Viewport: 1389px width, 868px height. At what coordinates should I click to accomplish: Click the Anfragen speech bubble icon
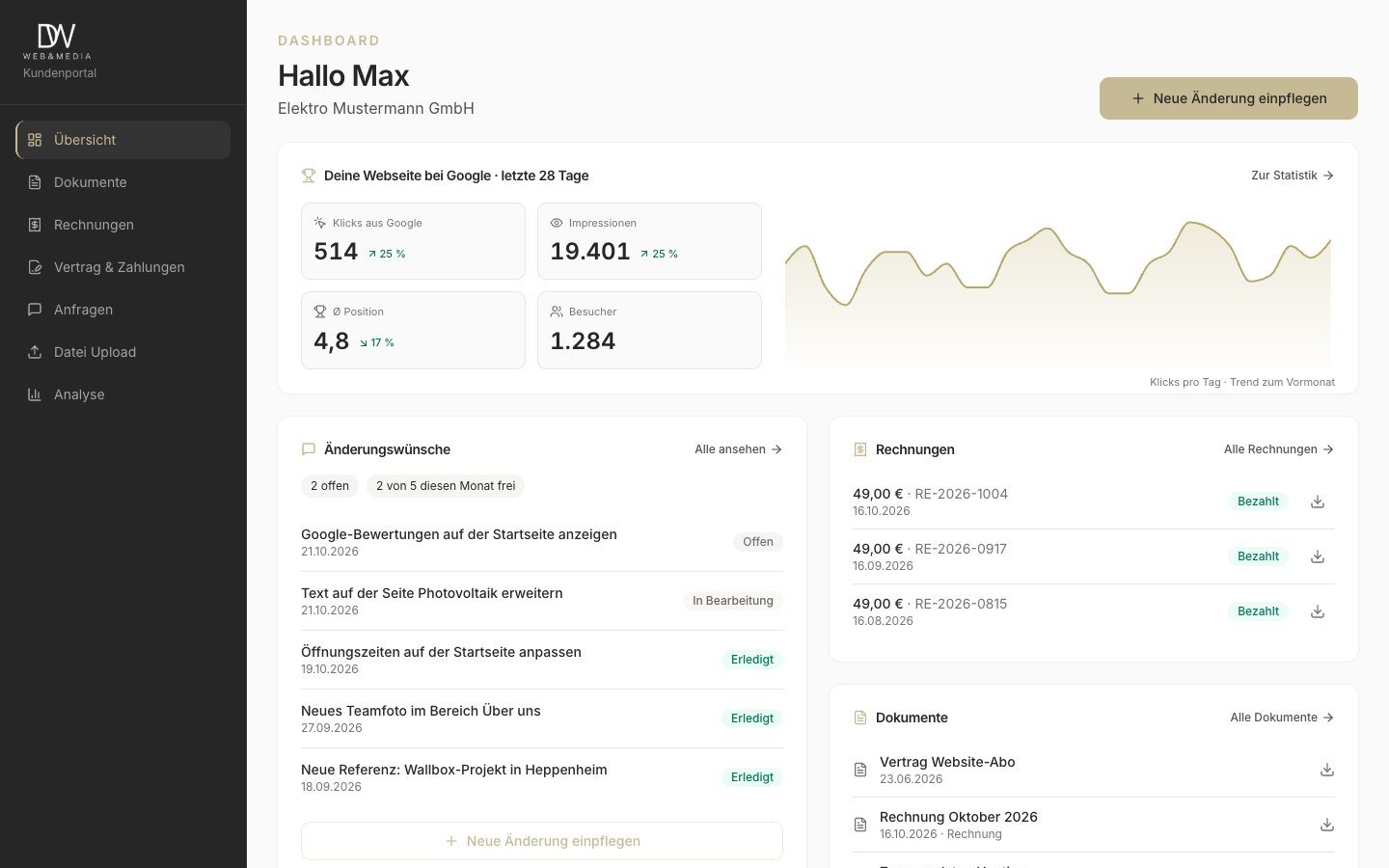click(35, 310)
